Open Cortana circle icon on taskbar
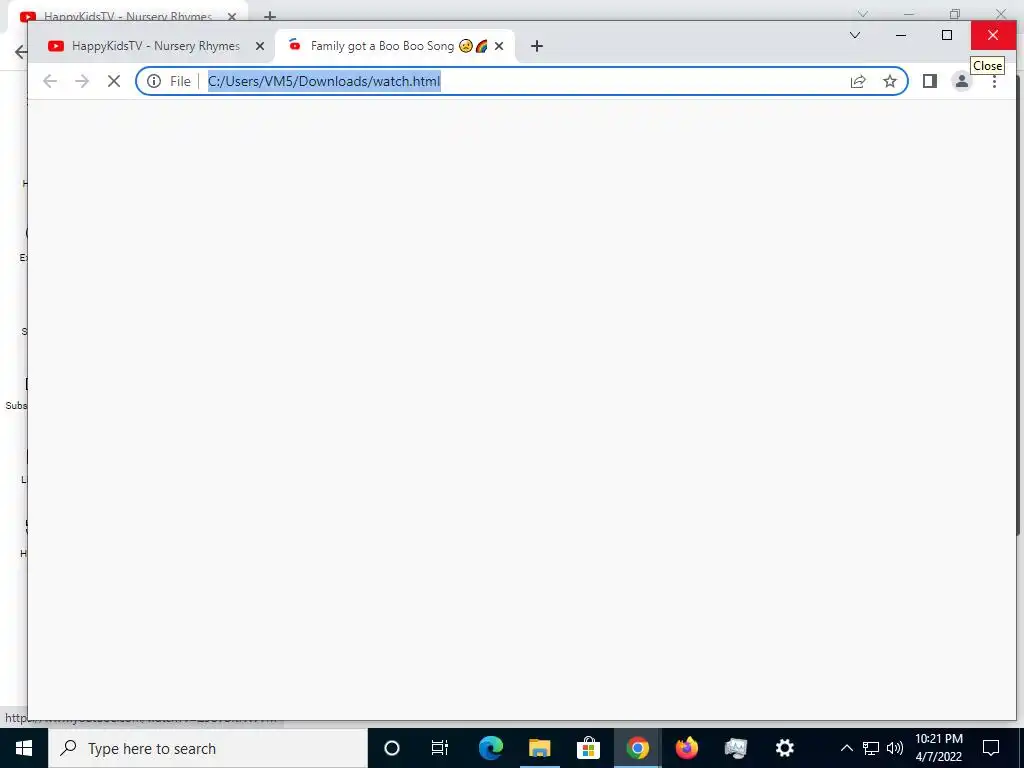The height and width of the screenshot is (768, 1024). [x=391, y=748]
